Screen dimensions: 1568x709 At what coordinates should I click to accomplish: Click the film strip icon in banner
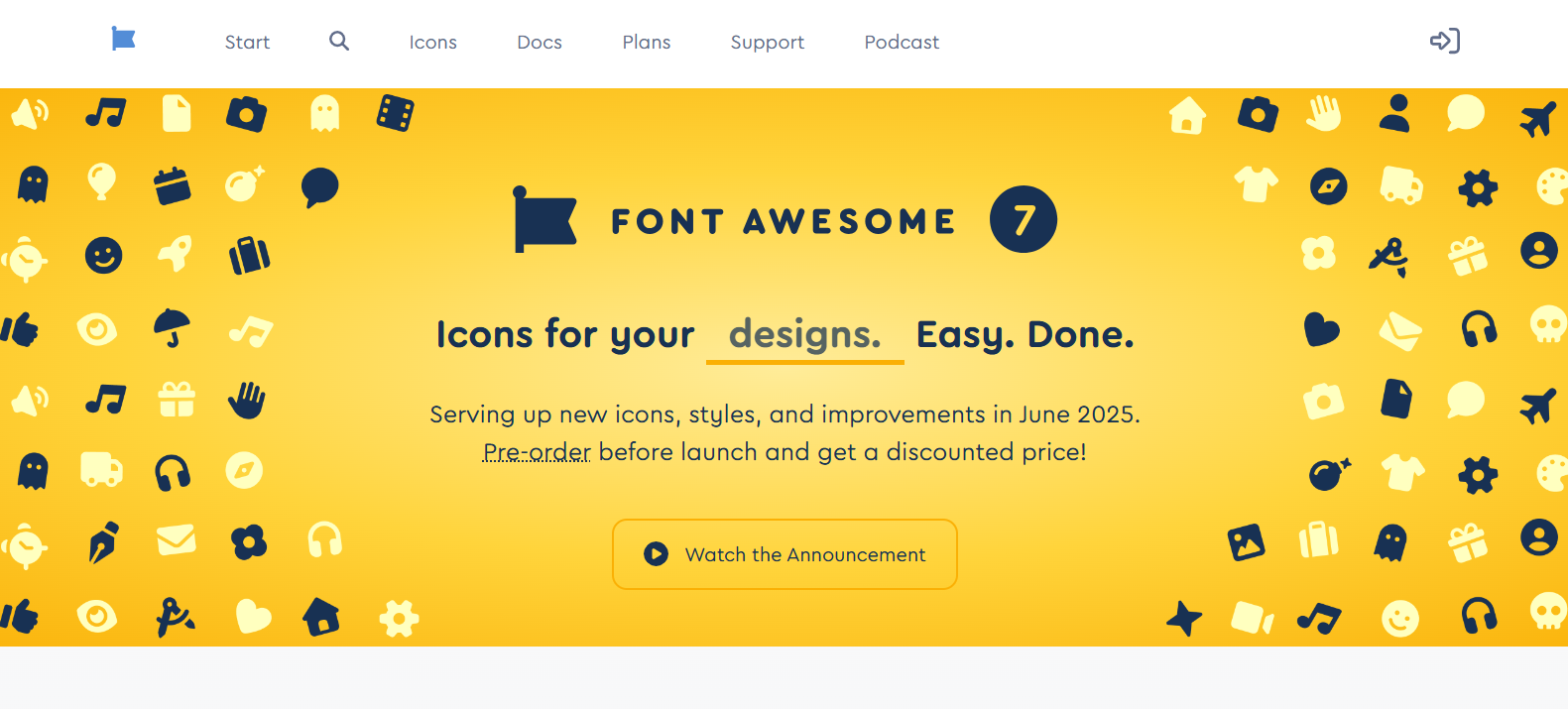tap(395, 113)
